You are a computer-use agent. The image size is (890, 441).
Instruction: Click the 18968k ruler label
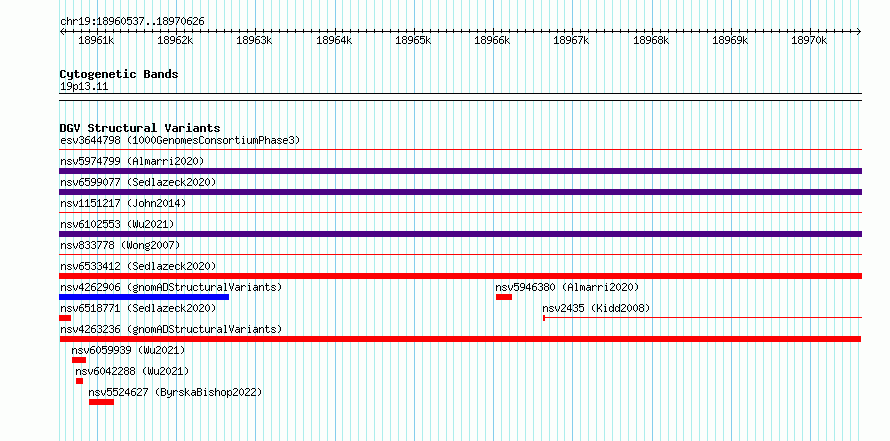651,40
